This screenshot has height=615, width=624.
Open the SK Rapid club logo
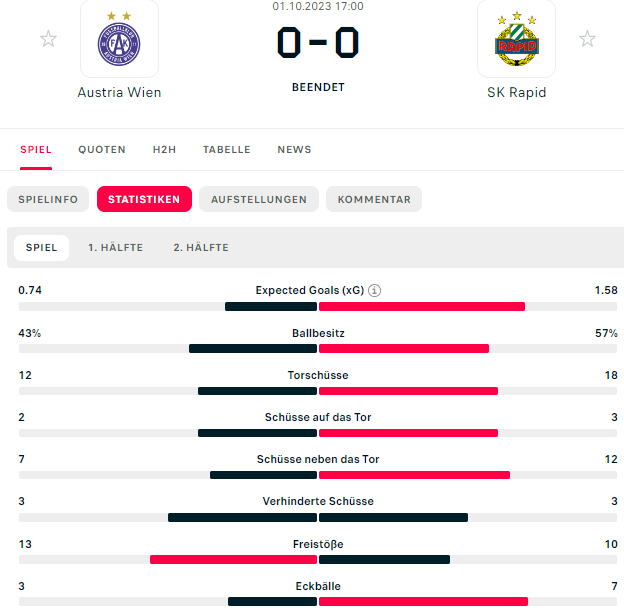(517, 39)
